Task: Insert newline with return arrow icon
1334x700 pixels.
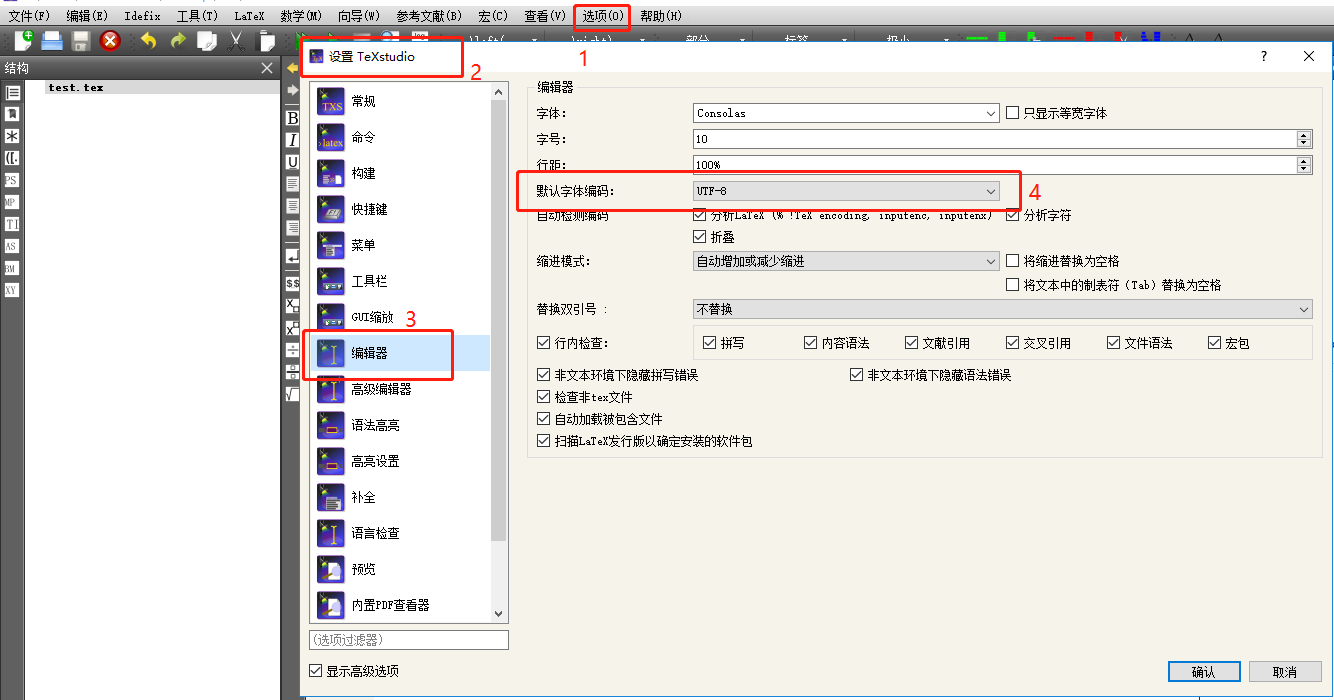Action: (292, 257)
